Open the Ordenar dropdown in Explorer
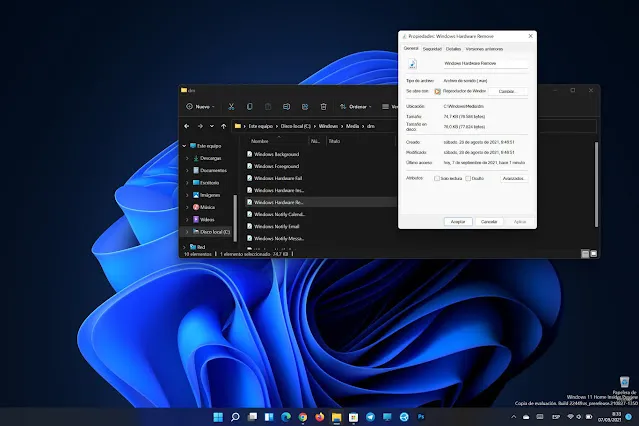The width and height of the screenshot is (639, 426). coord(355,107)
